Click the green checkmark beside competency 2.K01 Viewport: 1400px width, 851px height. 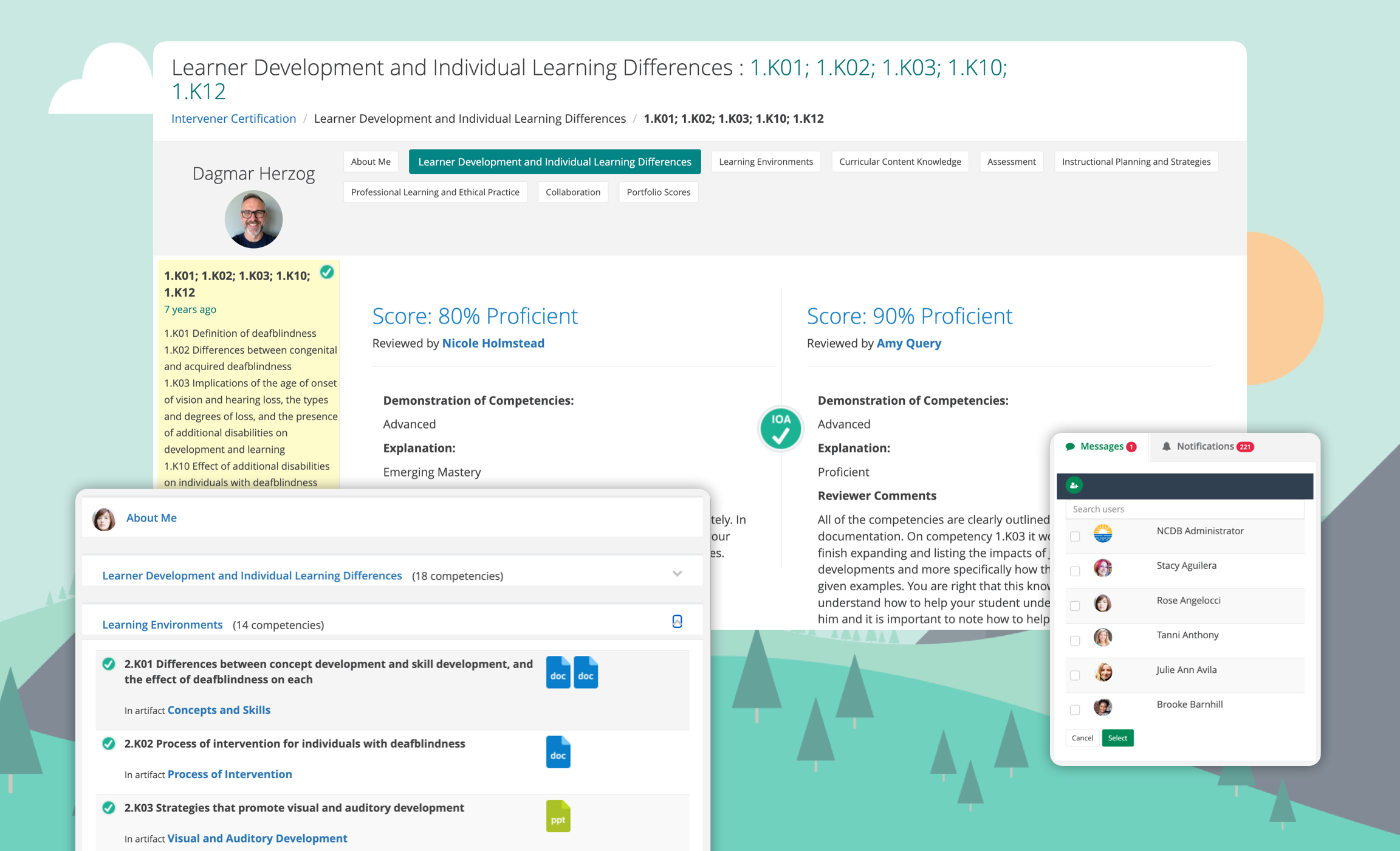tap(109, 664)
